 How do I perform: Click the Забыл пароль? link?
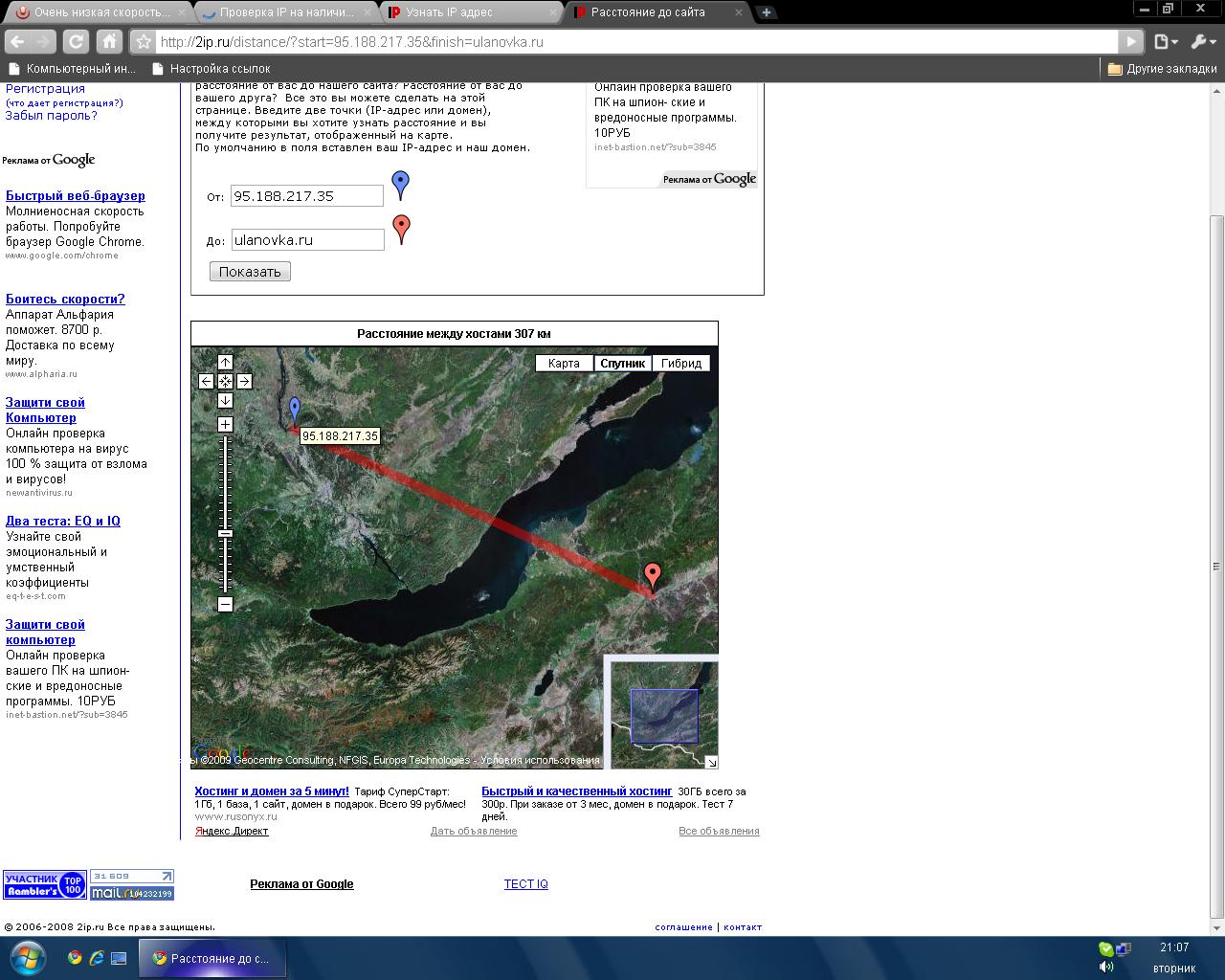[x=52, y=116]
